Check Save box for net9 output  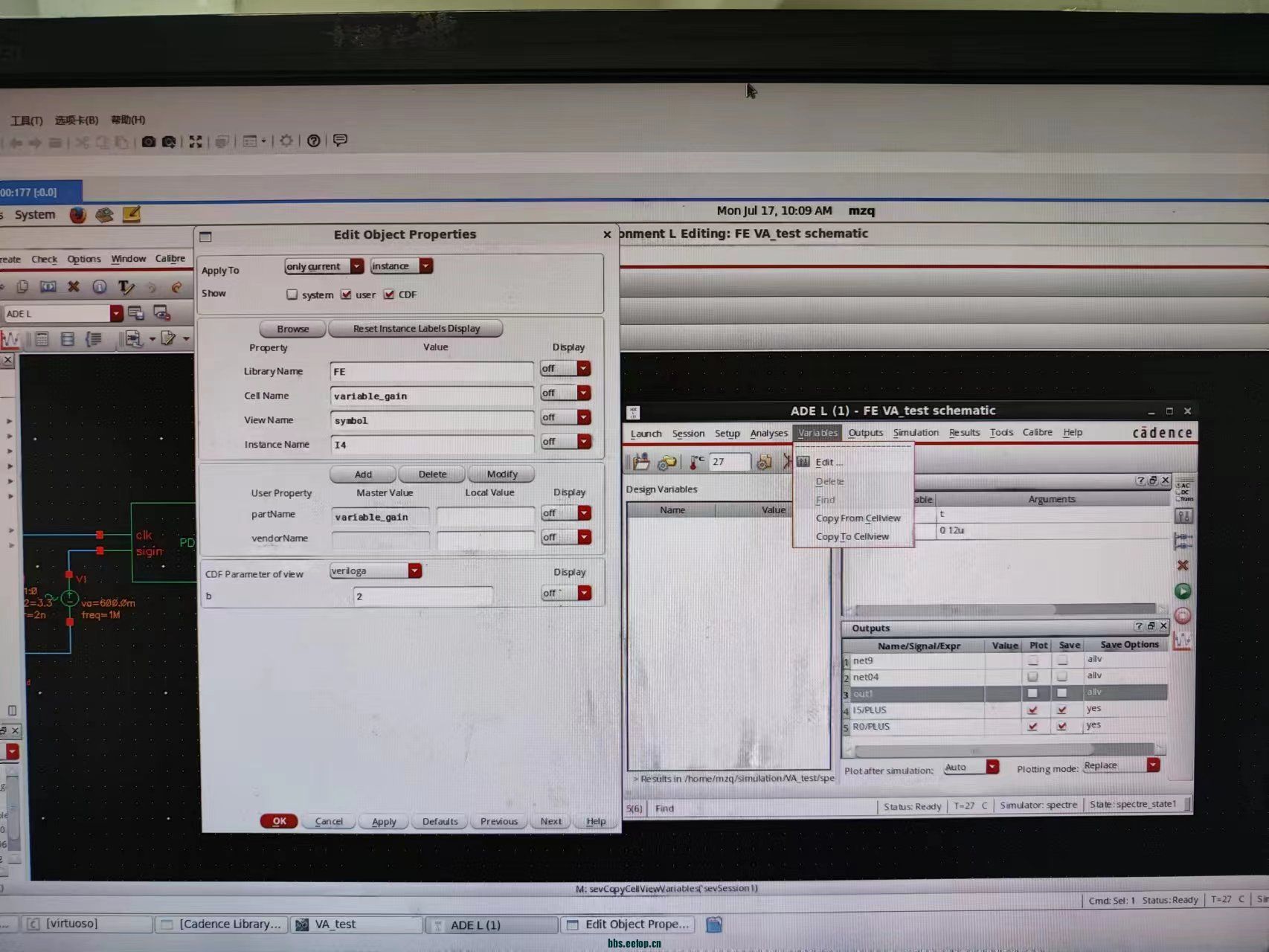[1062, 660]
